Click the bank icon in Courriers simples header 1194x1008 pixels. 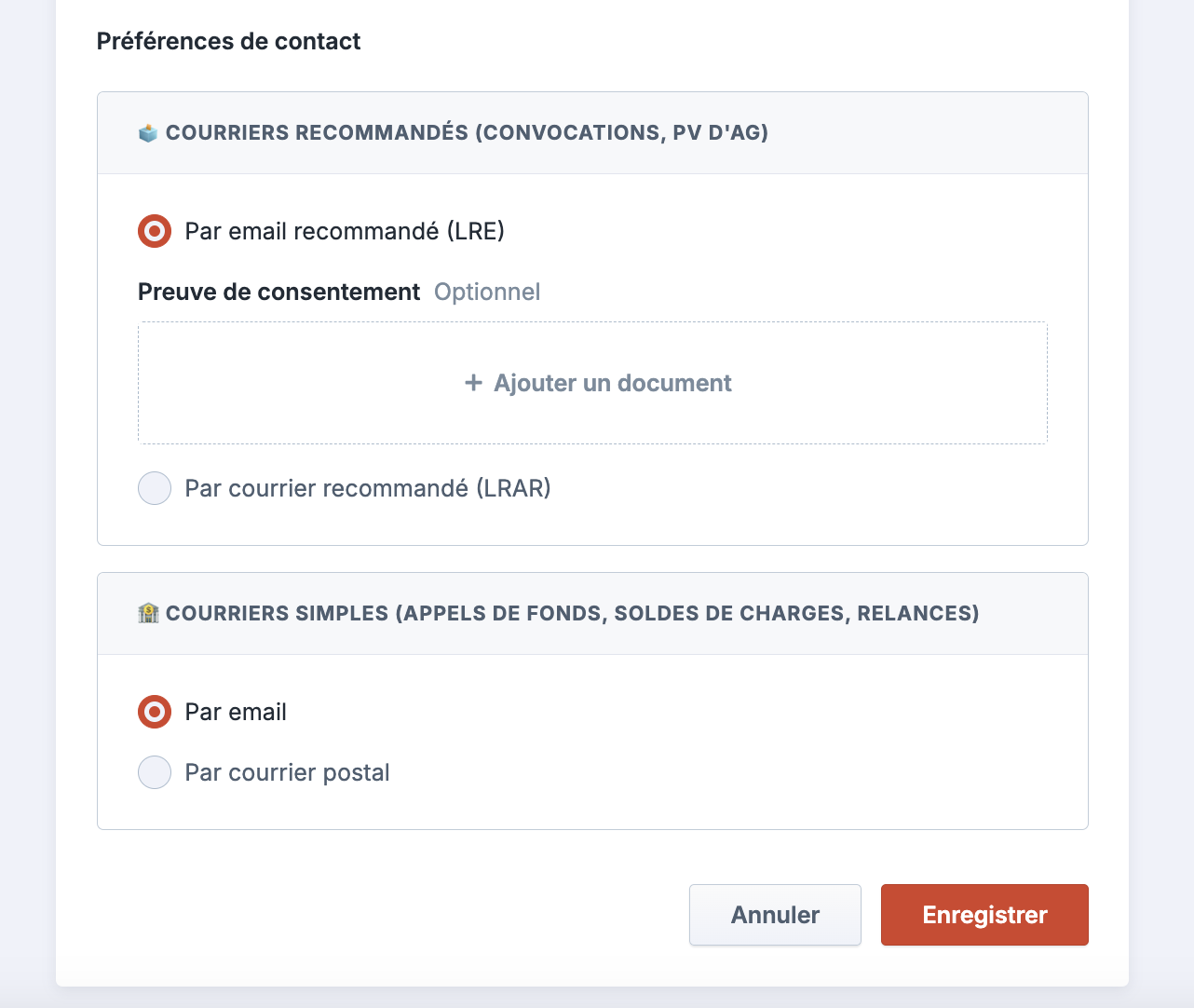(x=148, y=613)
